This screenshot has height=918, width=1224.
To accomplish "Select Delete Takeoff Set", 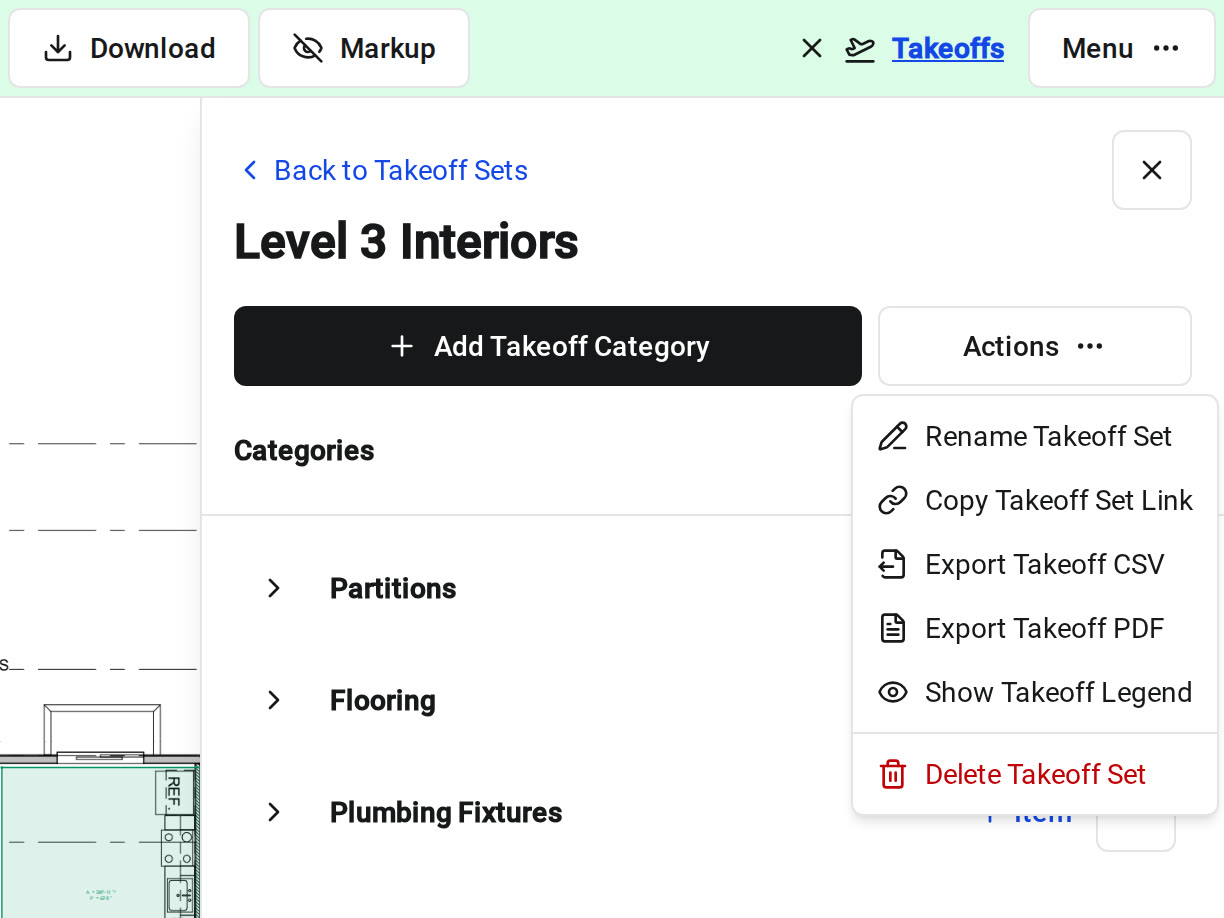I will pos(1035,774).
